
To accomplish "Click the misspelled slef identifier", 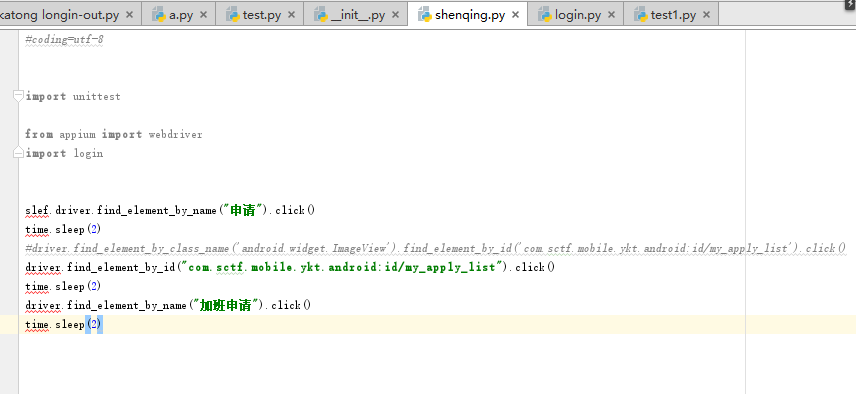I will (x=38, y=210).
